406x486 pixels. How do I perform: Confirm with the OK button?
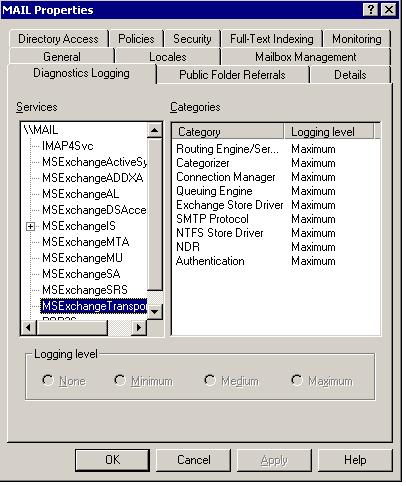coord(112,460)
